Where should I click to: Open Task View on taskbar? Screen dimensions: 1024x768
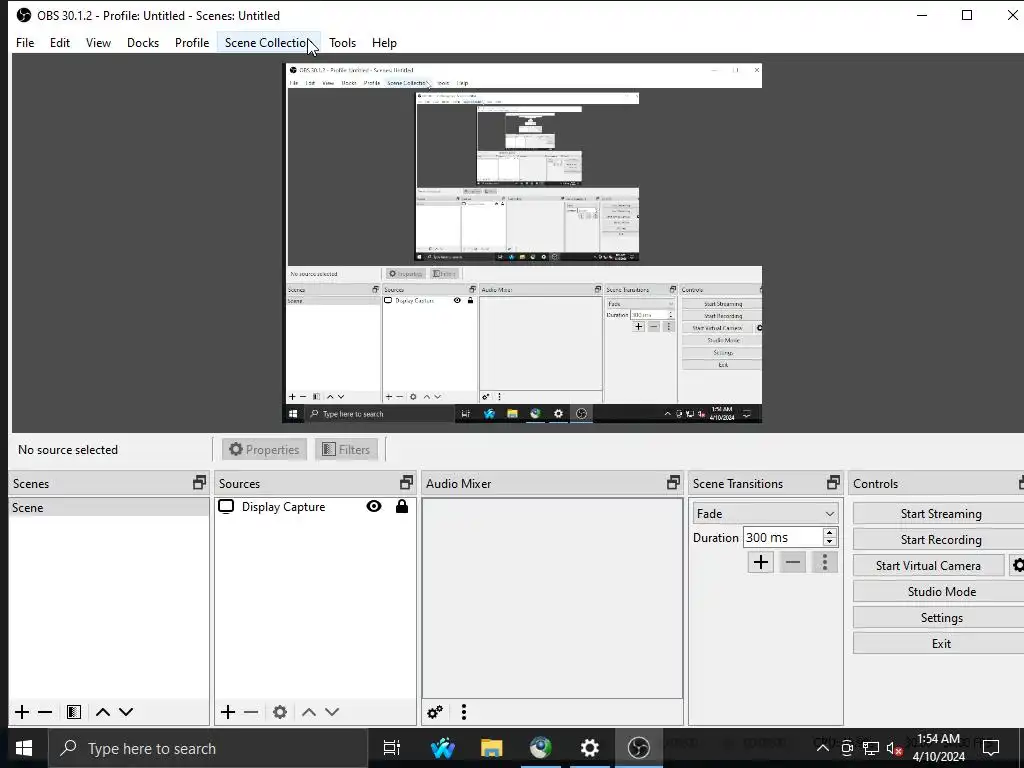(392, 748)
